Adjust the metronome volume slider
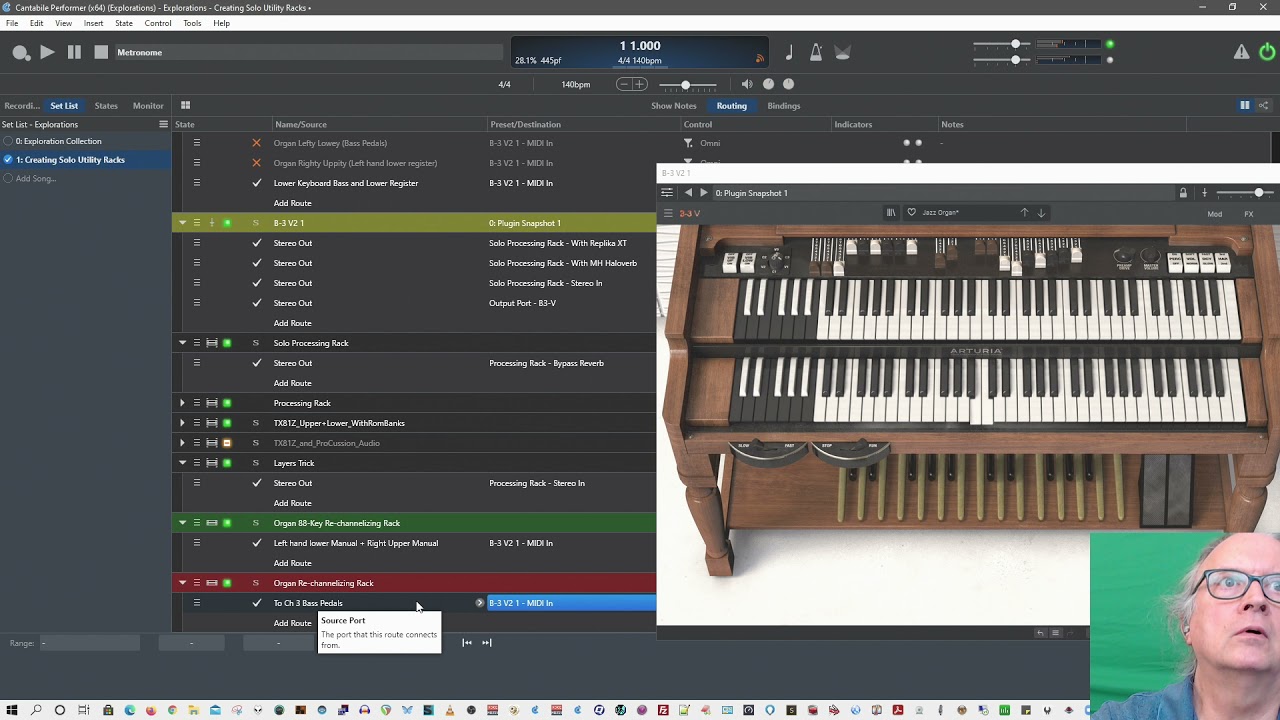Screen dimensions: 1280x720 [x=688, y=84]
